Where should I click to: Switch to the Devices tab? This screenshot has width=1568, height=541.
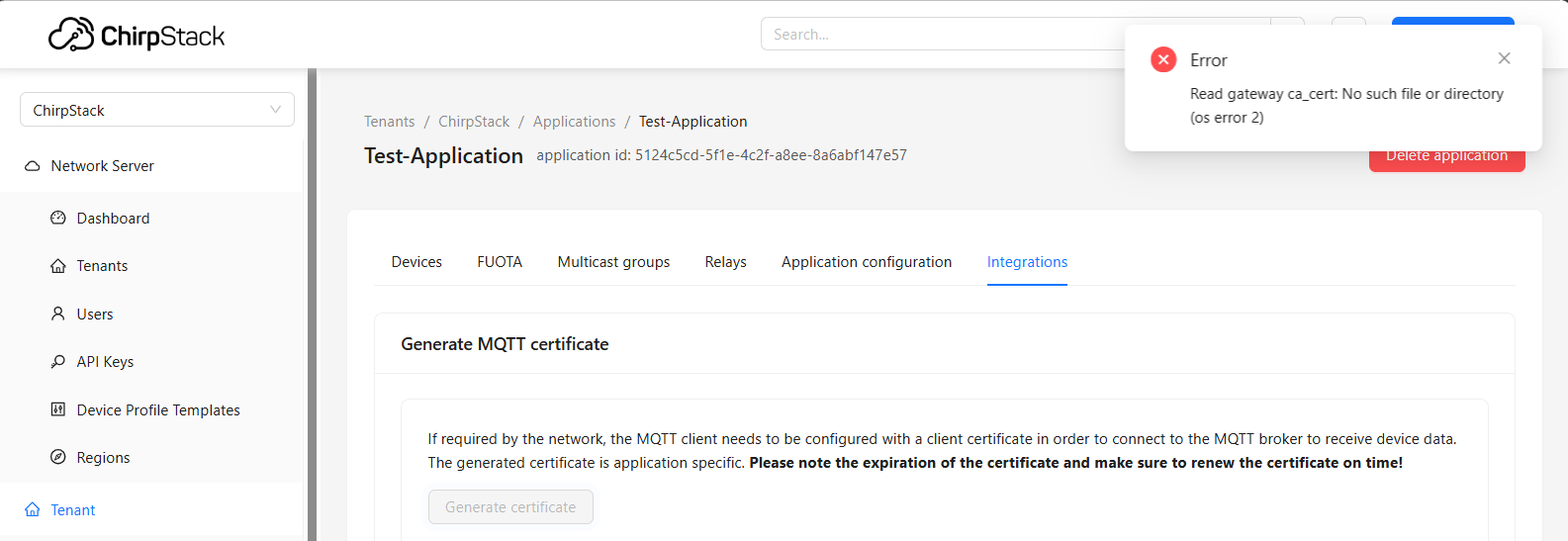416,262
